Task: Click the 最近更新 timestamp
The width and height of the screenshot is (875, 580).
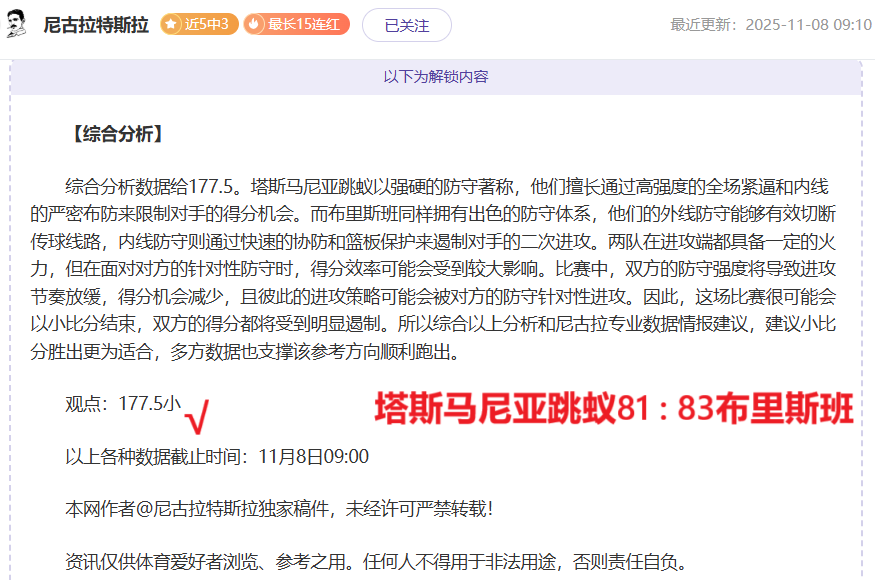Action: (x=770, y=24)
